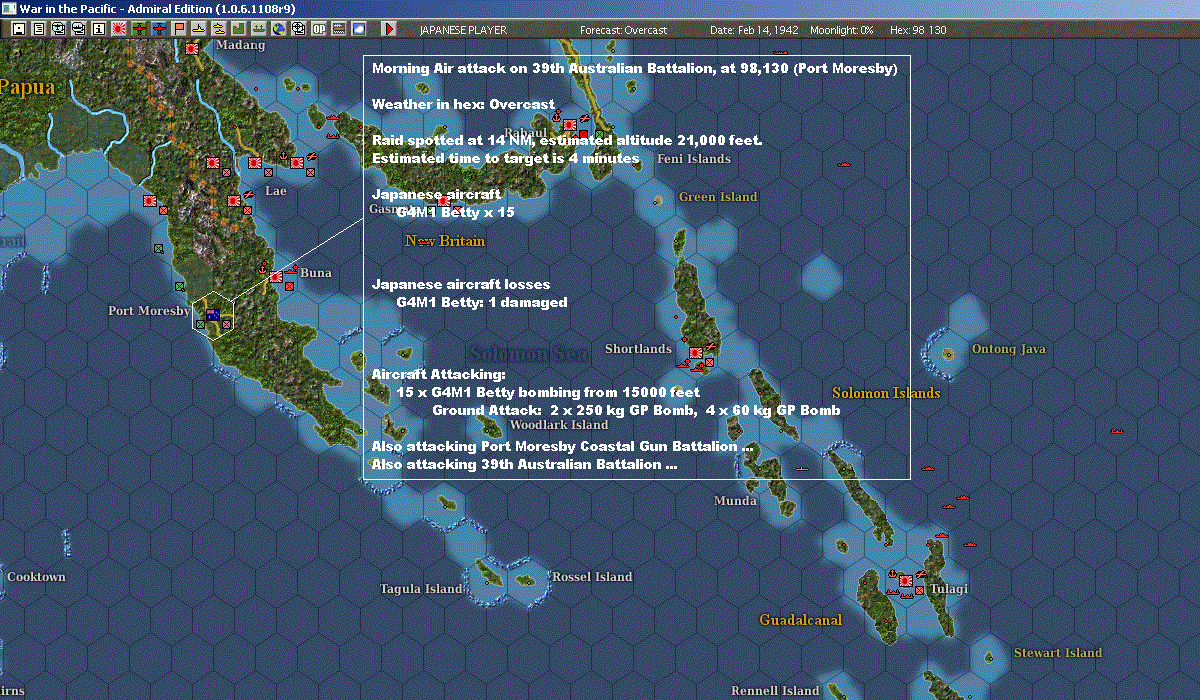Click 'Also attacking Port Moresby Coastal Gun Battalion' line

click(x=562, y=446)
